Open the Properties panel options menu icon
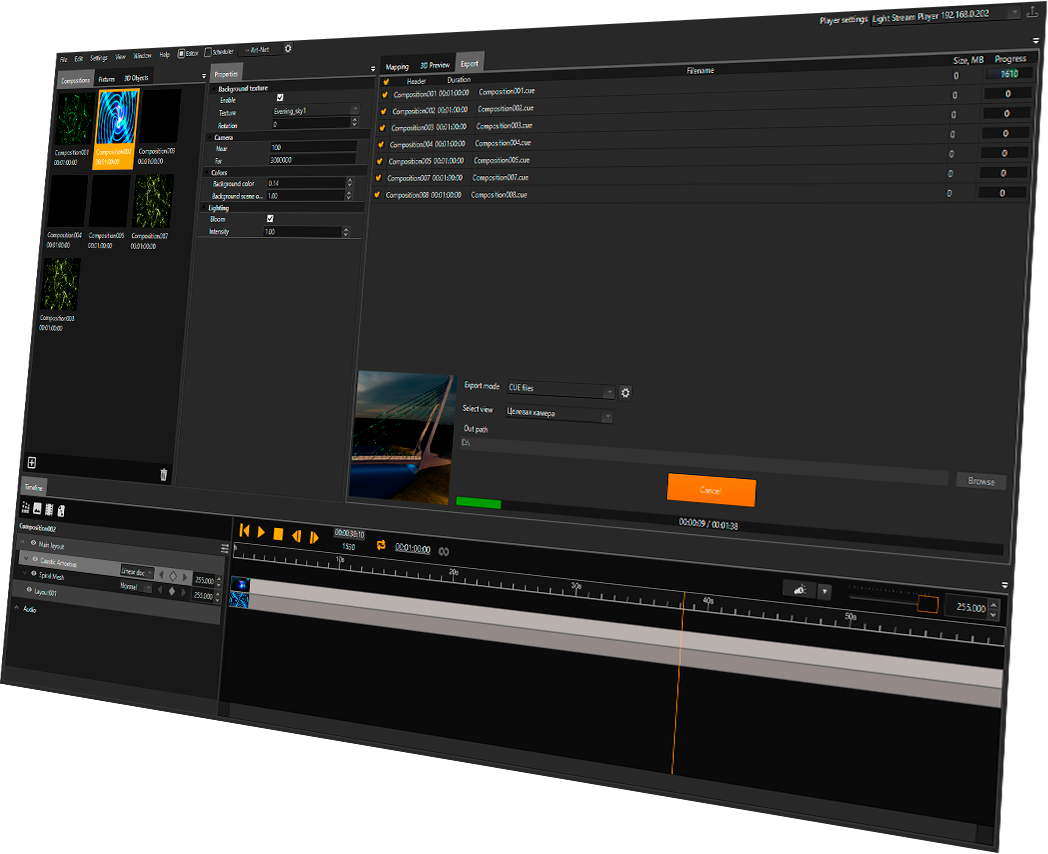The height and width of the screenshot is (854, 1048). (372, 69)
